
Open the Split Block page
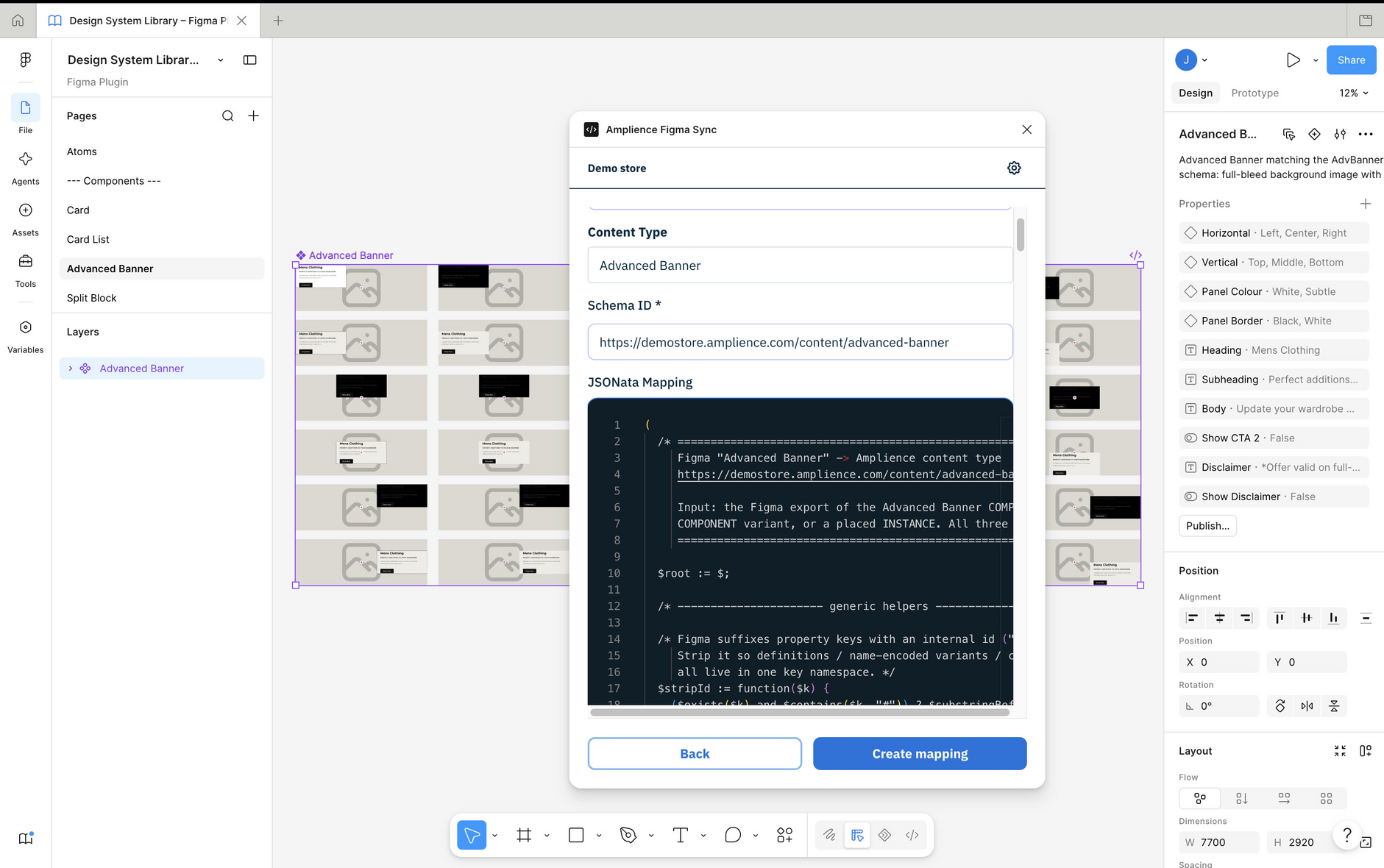pyautogui.click(x=162, y=298)
